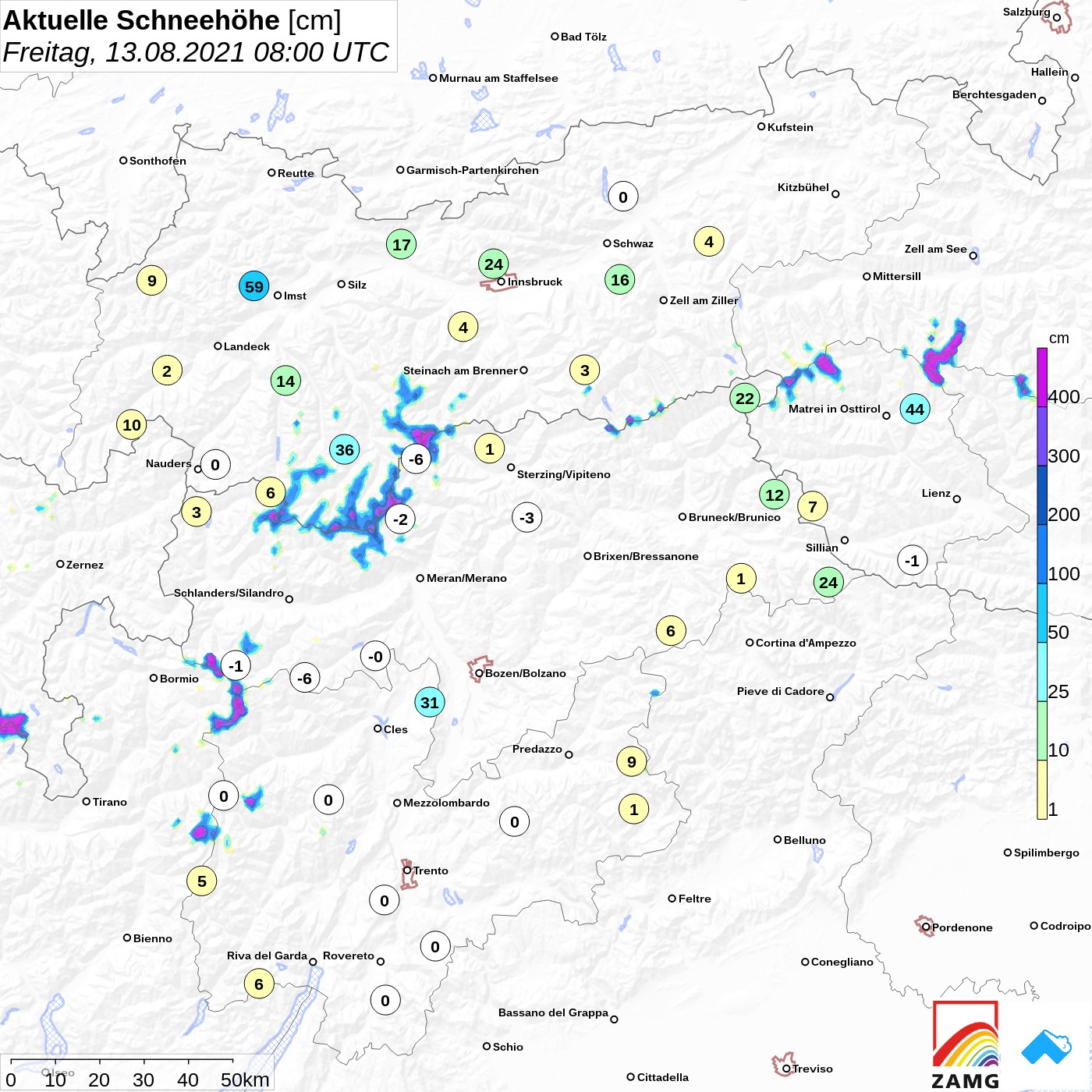Click the violet 300–400 legend segment

[1042, 436]
